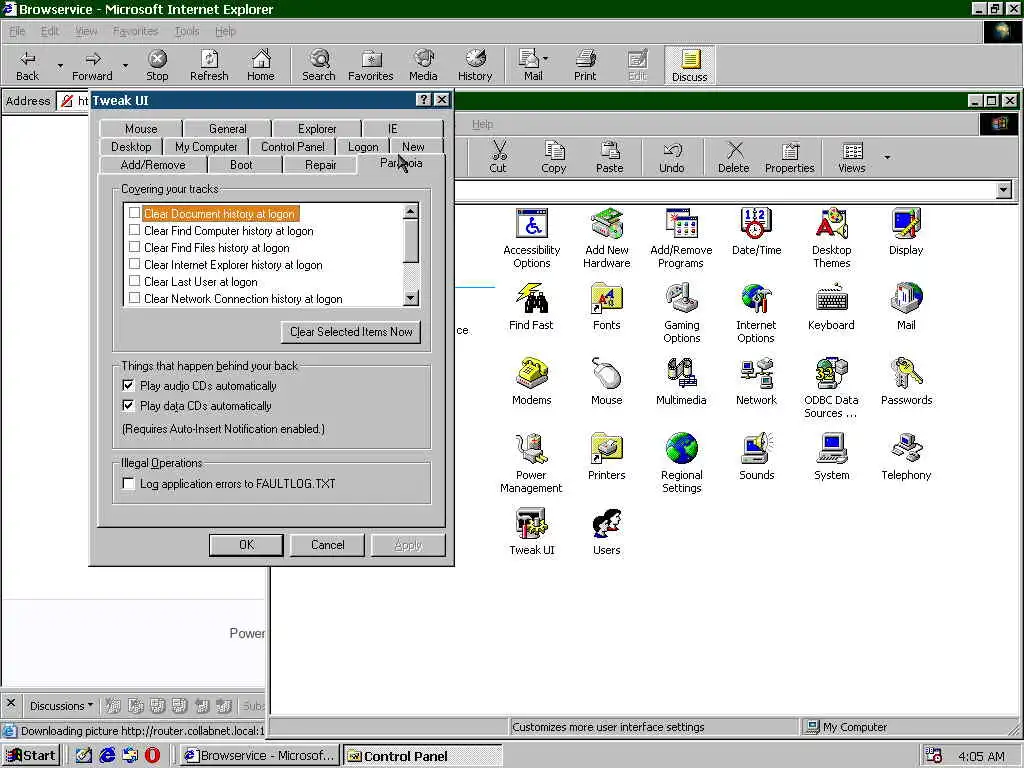Screen dimensions: 1024x768
Task: Open the Tweak UI icon in Control Panel
Action: (532, 532)
